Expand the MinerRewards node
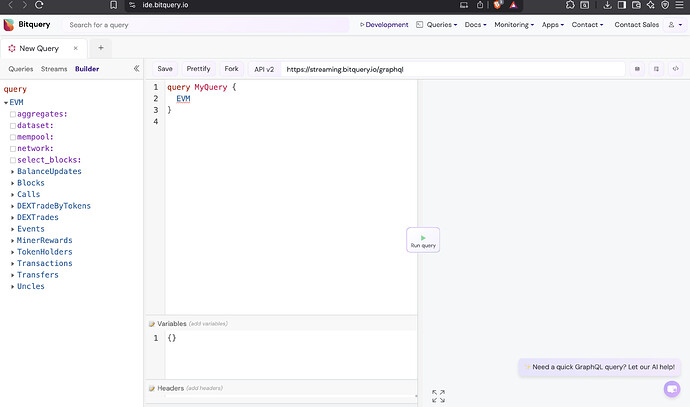690x407 pixels. pos(12,241)
